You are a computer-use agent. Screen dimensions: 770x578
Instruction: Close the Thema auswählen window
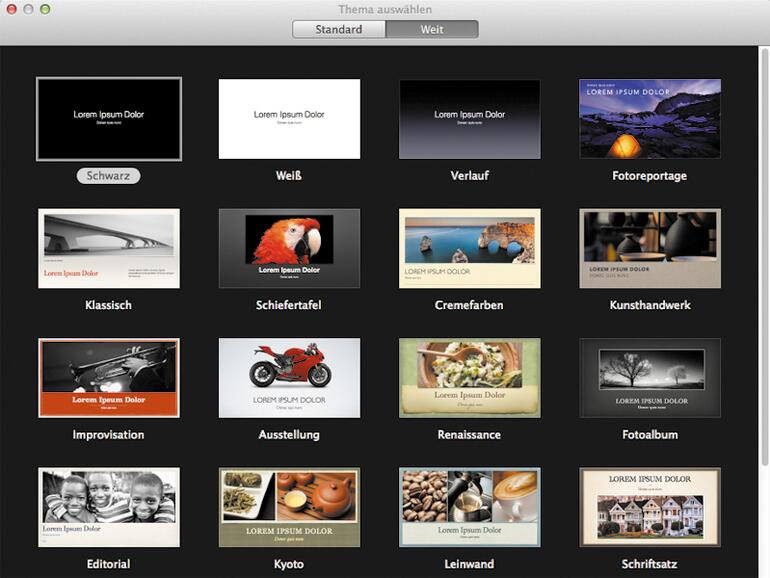point(12,9)
